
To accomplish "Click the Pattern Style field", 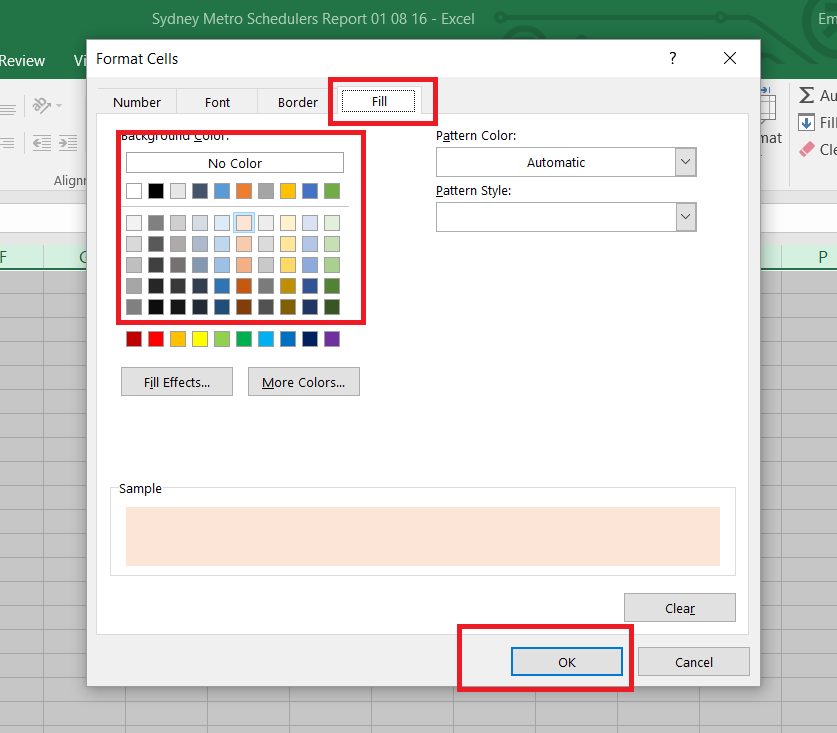I will pyautogui.click(x=566, y=217).
